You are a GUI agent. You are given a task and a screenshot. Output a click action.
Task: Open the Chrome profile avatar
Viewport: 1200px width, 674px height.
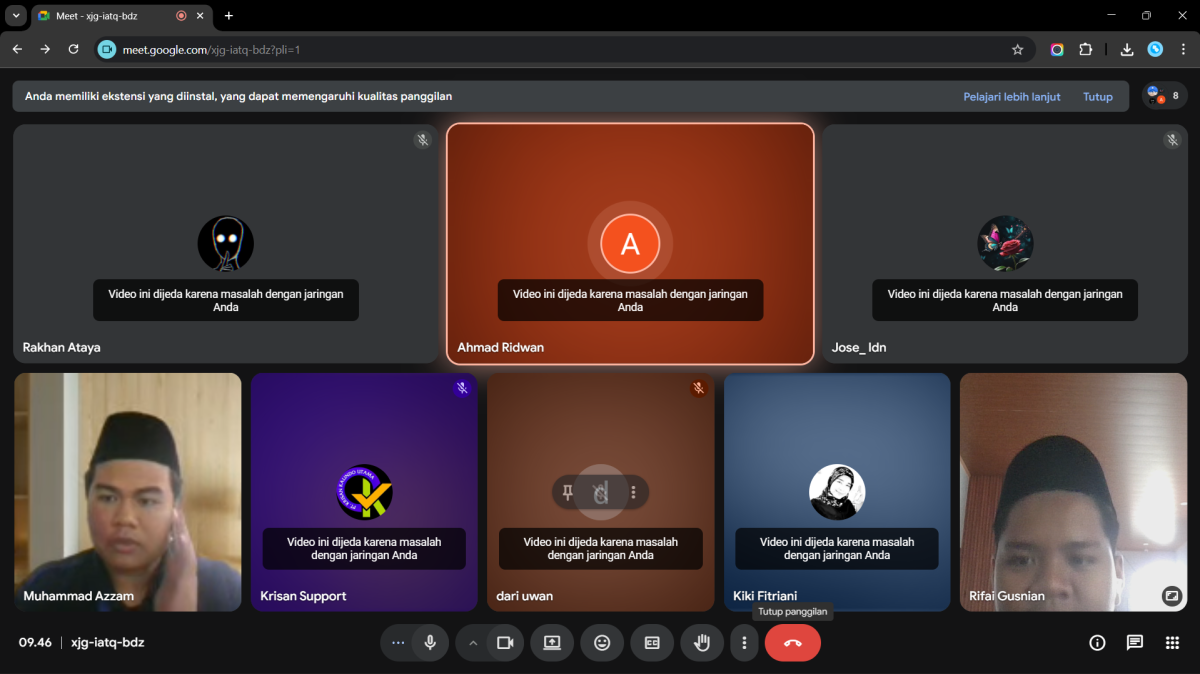(x=1155, y=49)
